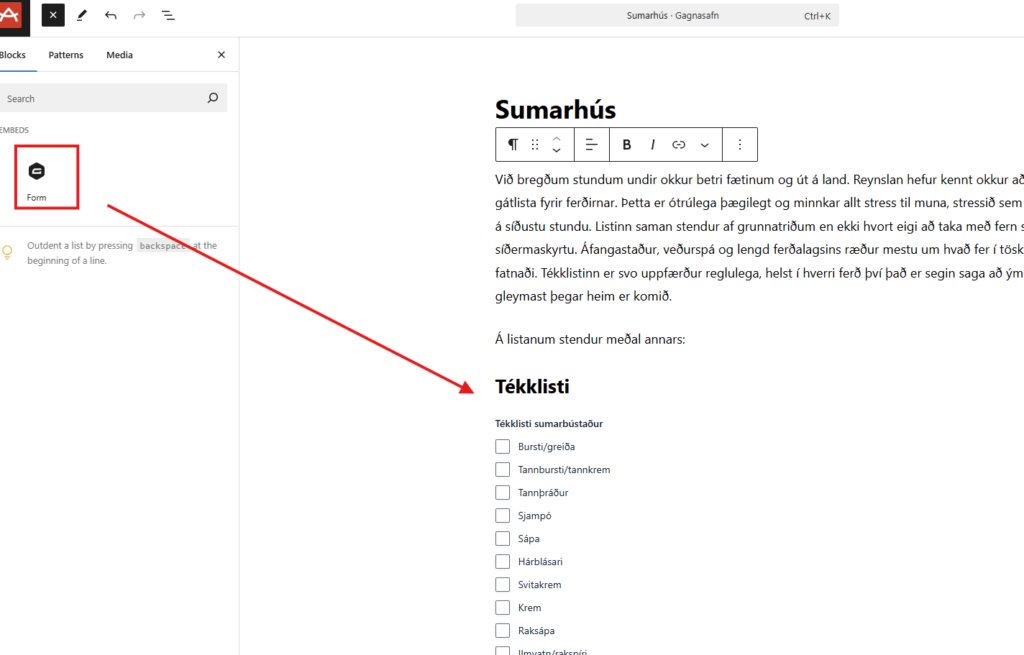1024x655 pixels.
Task: Check the Bursti/greiða checkbox
Action: tap(503, 446)
